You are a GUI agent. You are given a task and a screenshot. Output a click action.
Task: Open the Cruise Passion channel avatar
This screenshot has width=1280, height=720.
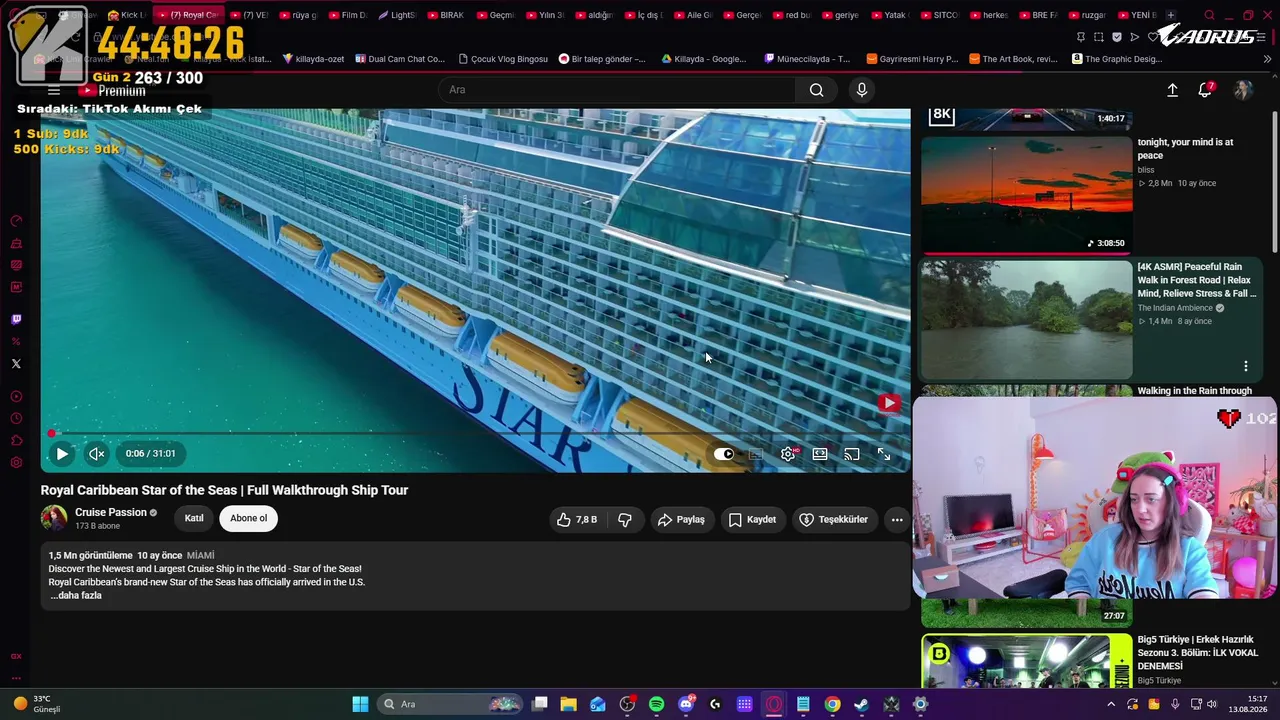(54, 518)
